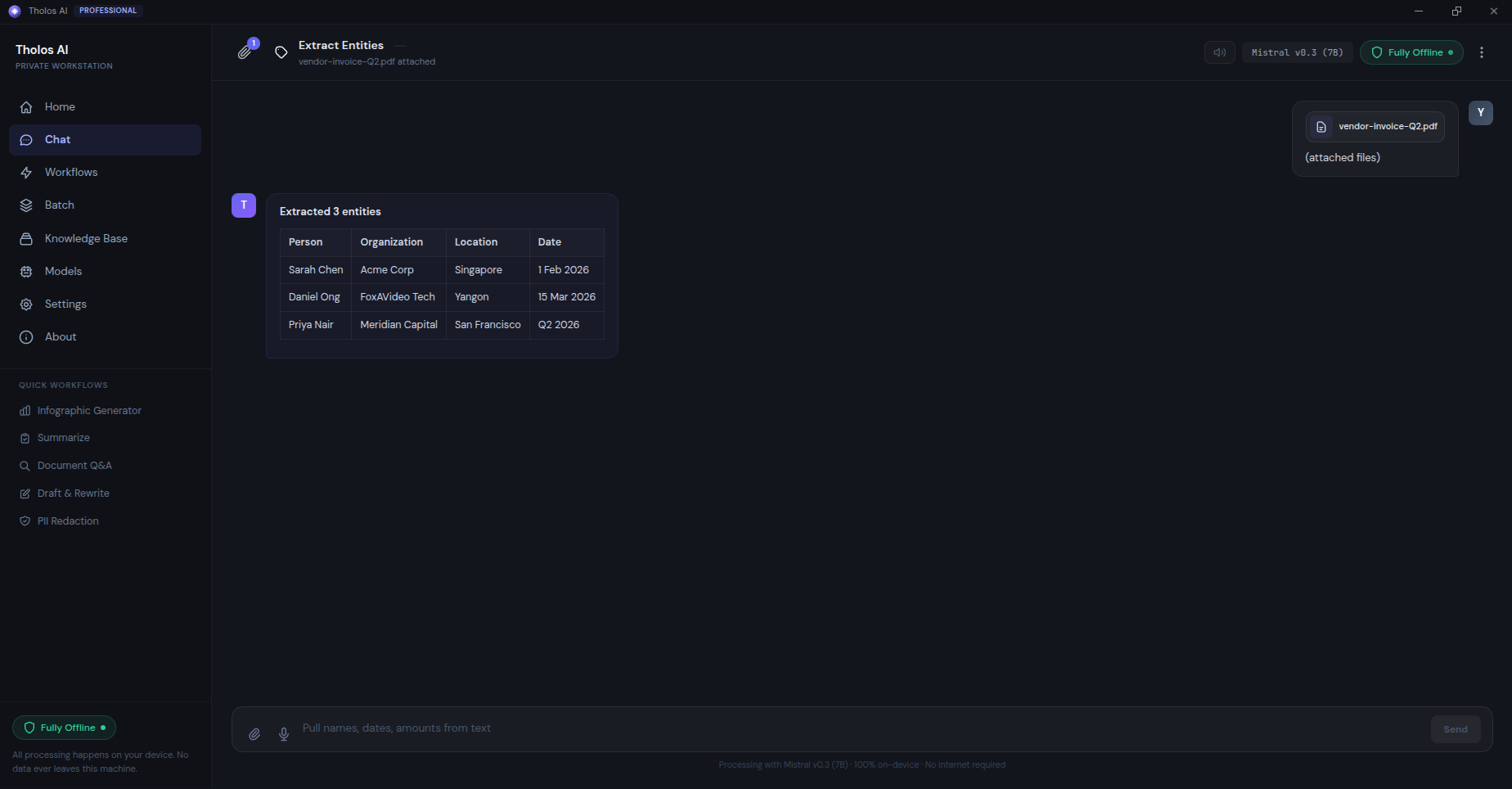Click the Document Q&A magnifier icon
The image size is (1512, 789).
pyautogui.click(x=25, y=466)
